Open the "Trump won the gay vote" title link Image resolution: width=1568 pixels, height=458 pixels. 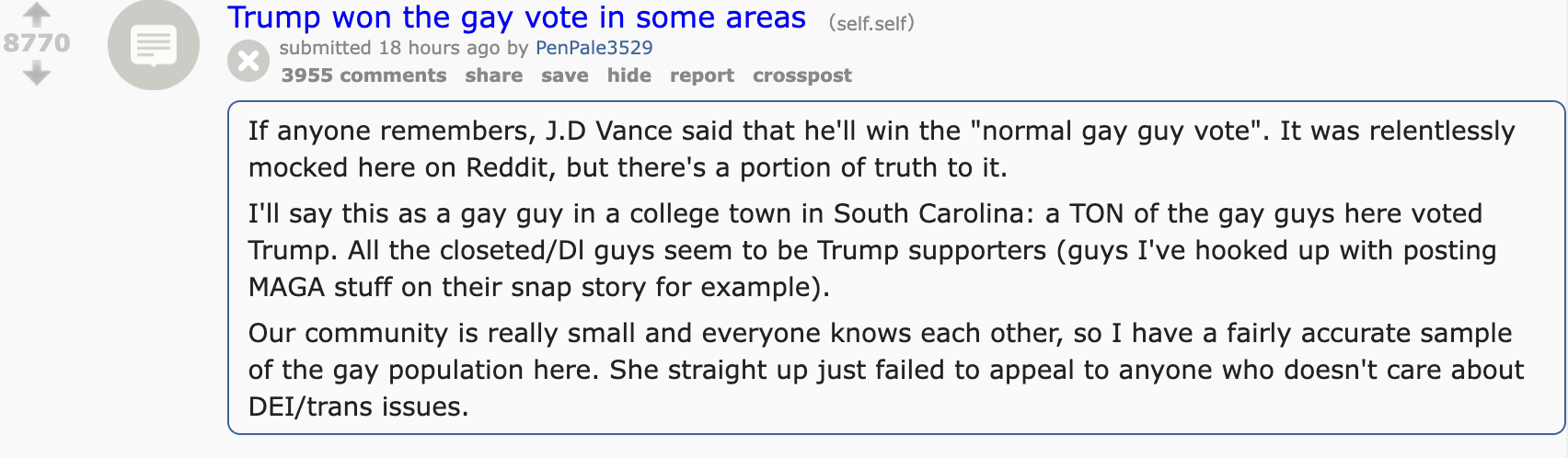coord(517,17)
